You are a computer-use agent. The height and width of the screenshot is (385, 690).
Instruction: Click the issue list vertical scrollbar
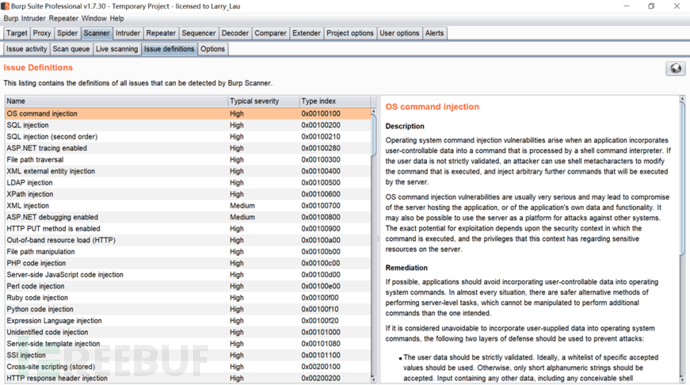(374, 136)
